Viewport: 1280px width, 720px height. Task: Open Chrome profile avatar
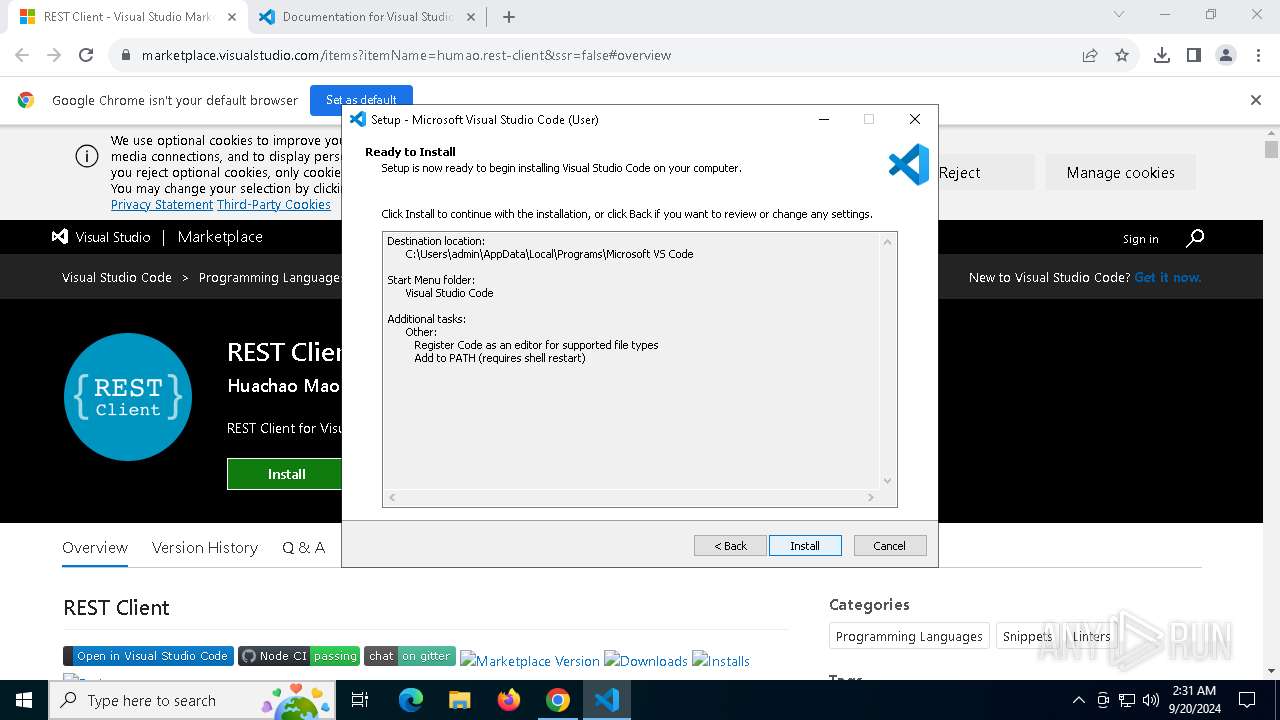[1226, 55]
